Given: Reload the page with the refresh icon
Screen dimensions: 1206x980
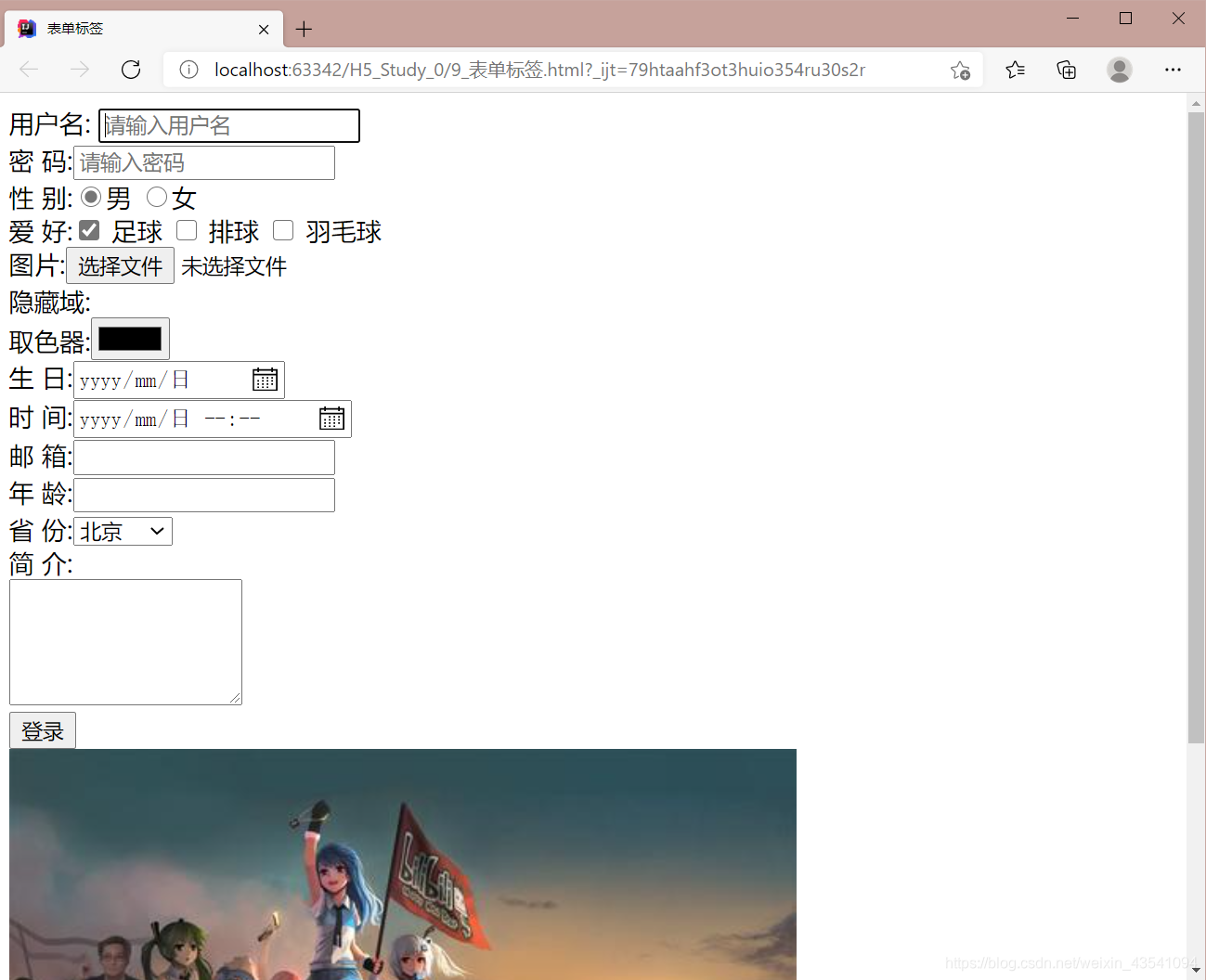Looking at the screenshot, I should (130, 70).
